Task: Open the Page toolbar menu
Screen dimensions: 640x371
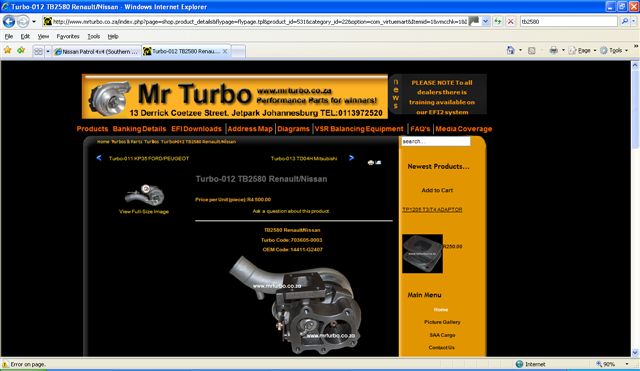Action: (x=582, y=50)
